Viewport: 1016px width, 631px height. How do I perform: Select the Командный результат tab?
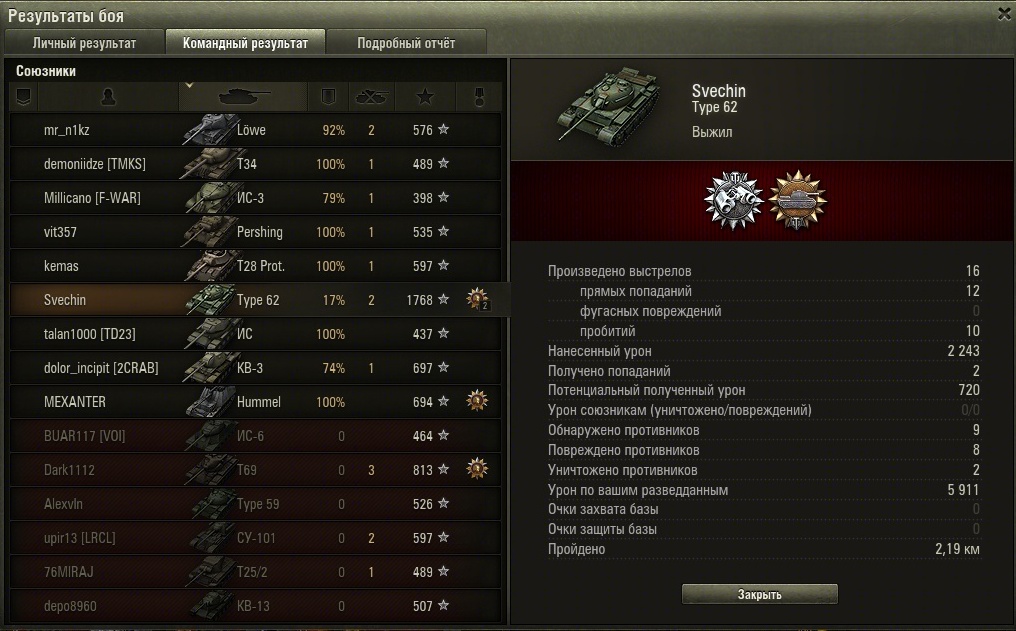point(245,43)
